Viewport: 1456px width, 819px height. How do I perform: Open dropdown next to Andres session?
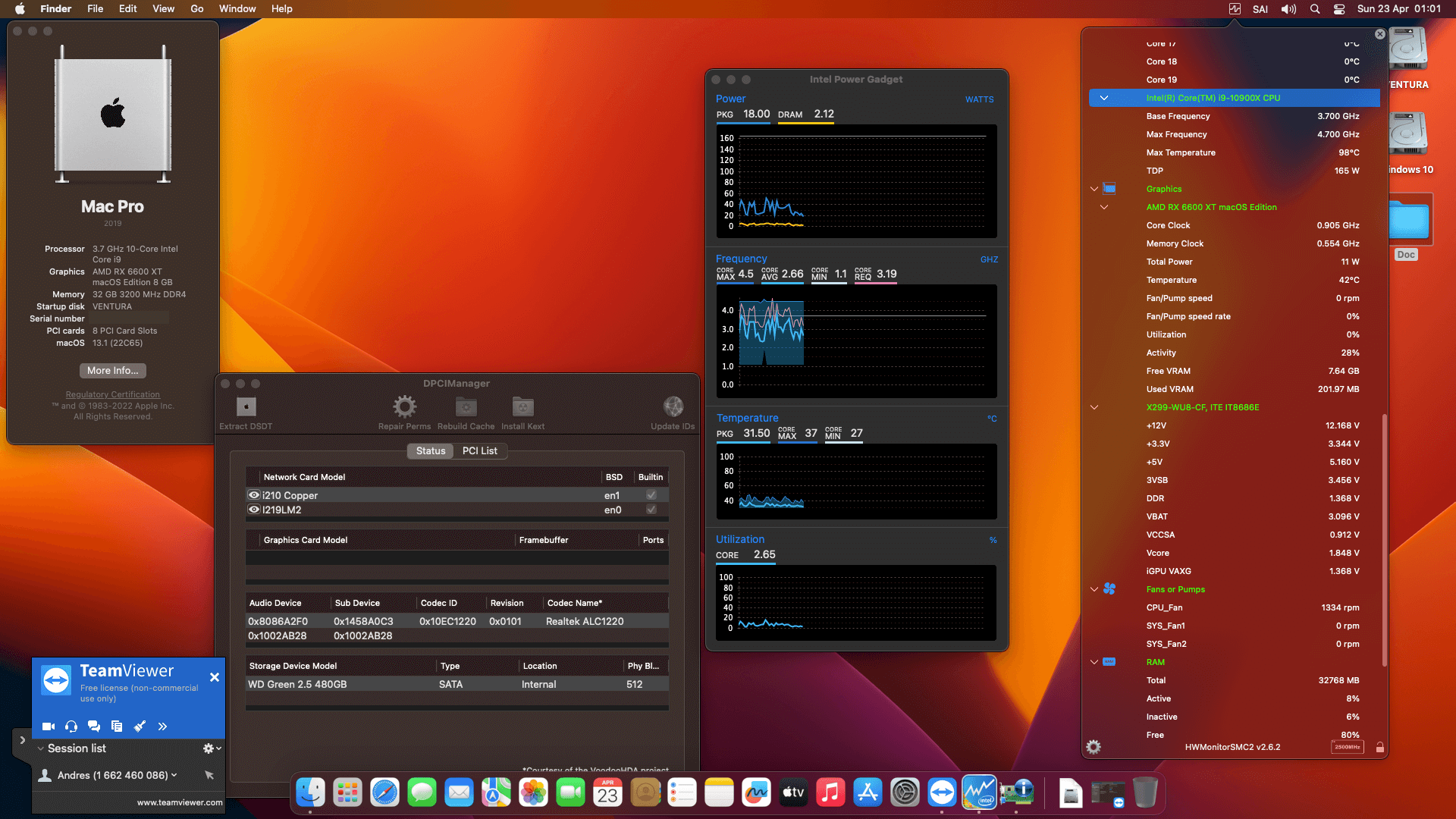(174, 775)
